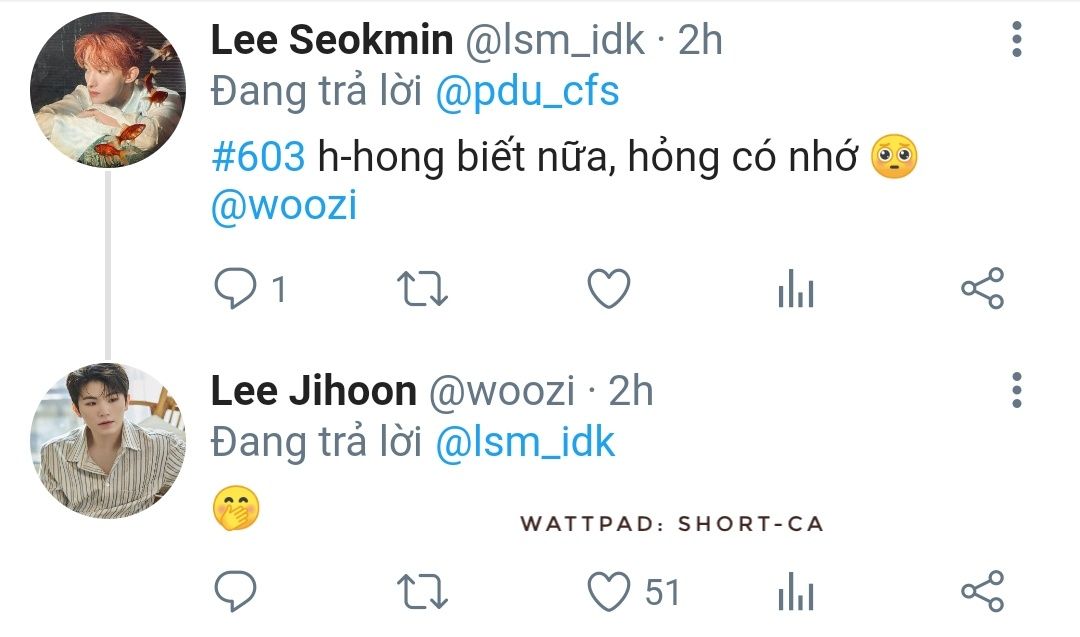
Task: View Lee Jihoon's profile picture
Action: click(x=108, y=441)
